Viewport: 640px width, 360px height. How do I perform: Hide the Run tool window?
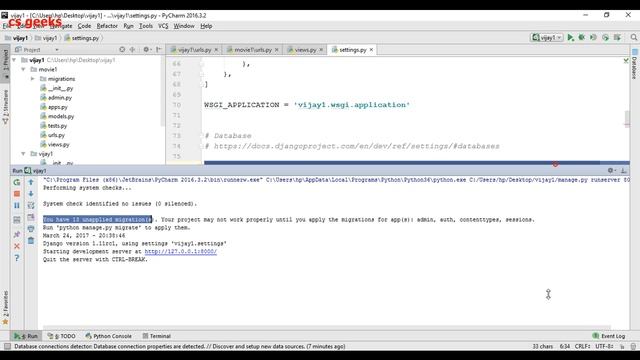click(x=624, y=171)
